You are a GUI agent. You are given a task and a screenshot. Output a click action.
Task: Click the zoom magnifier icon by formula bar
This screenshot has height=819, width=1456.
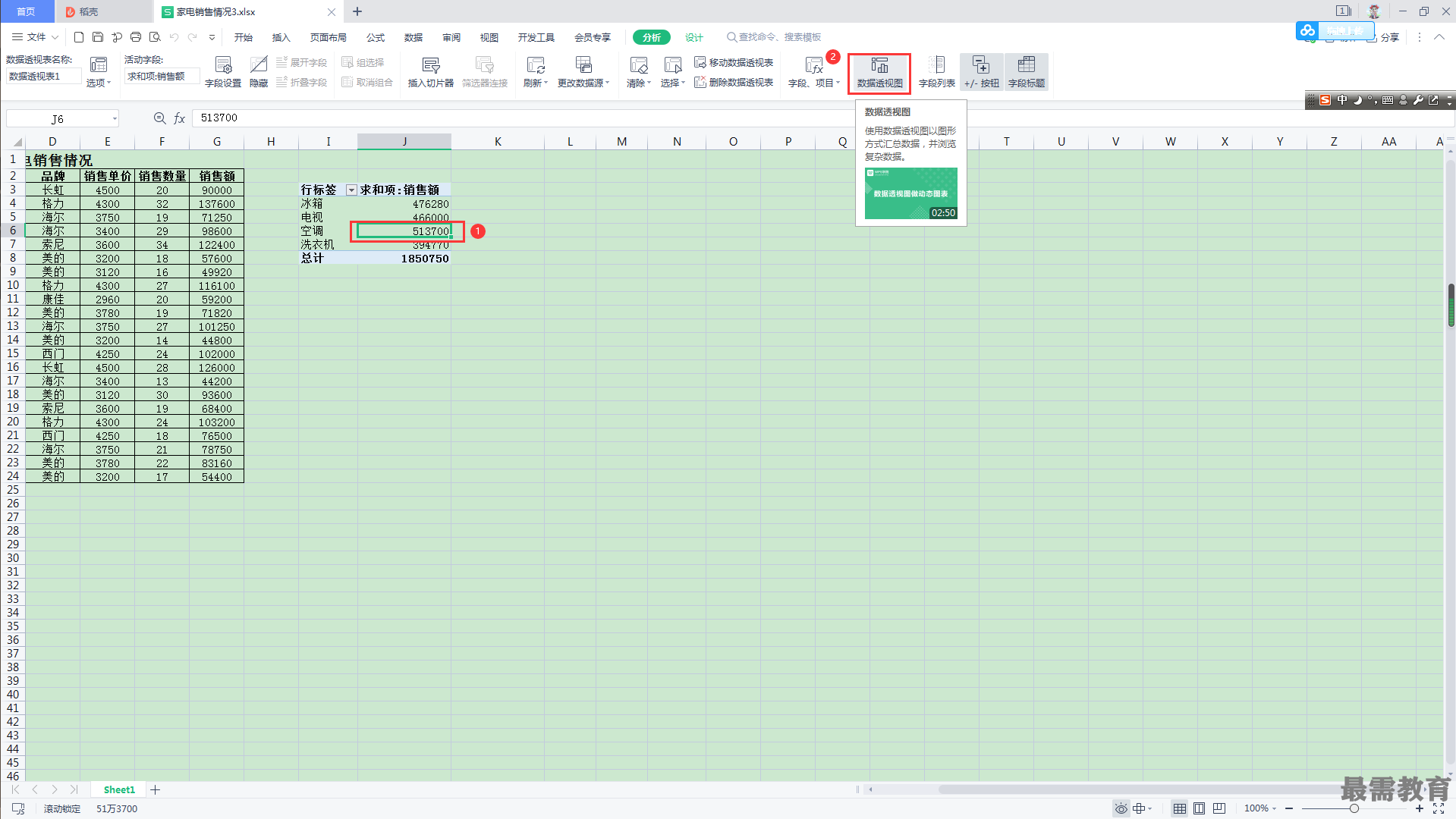tap(159, 118)
